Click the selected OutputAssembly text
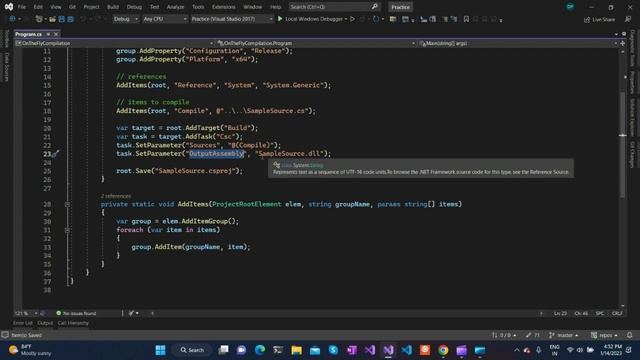 (x=217, y=153)
